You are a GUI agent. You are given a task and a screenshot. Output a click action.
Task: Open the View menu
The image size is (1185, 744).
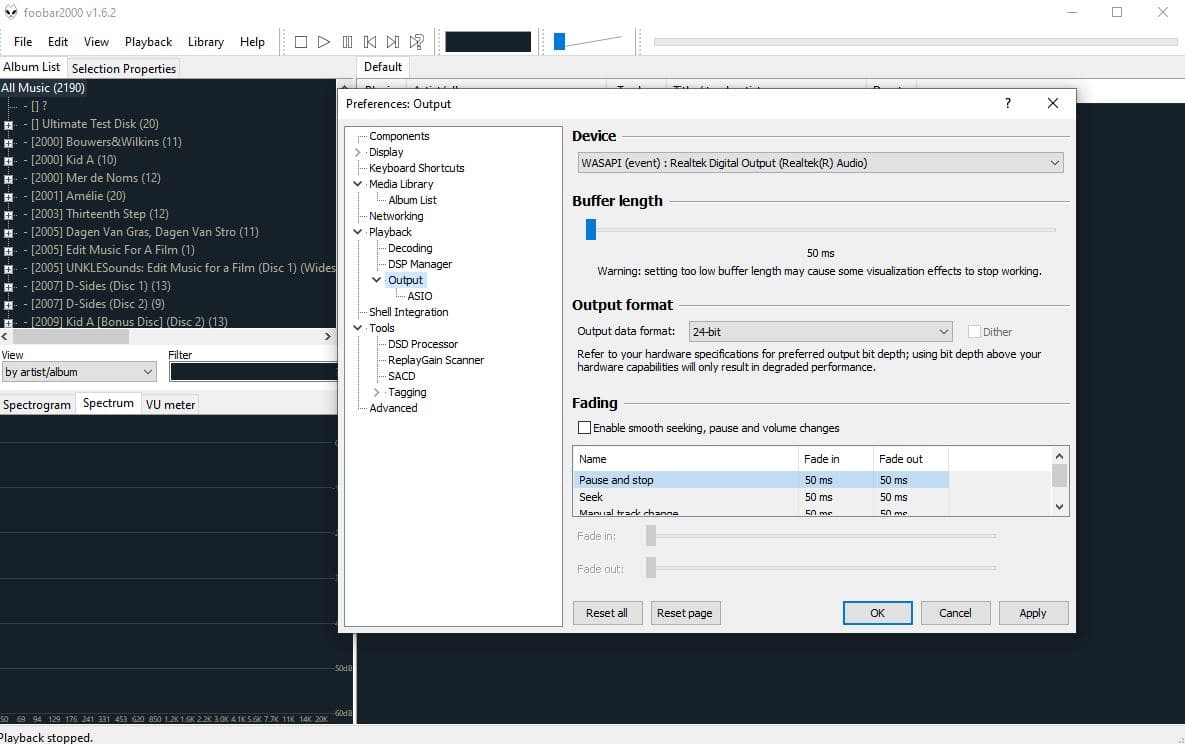pos(96,42)
